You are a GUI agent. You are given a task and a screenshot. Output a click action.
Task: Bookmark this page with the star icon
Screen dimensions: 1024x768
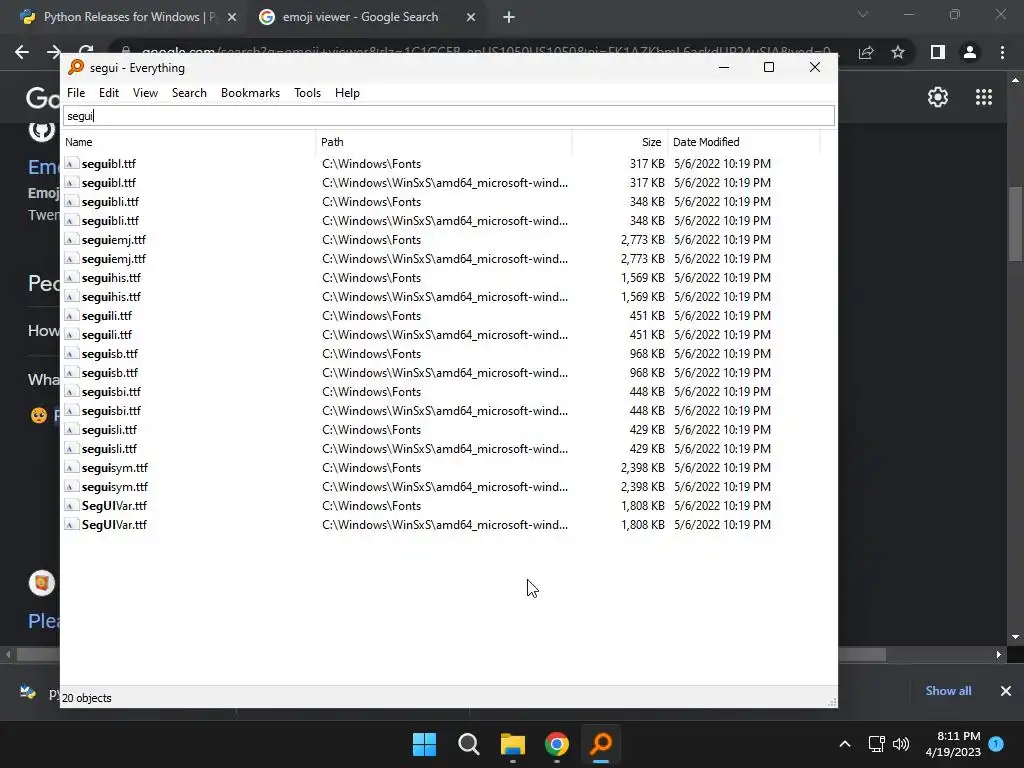click(898, 52)
